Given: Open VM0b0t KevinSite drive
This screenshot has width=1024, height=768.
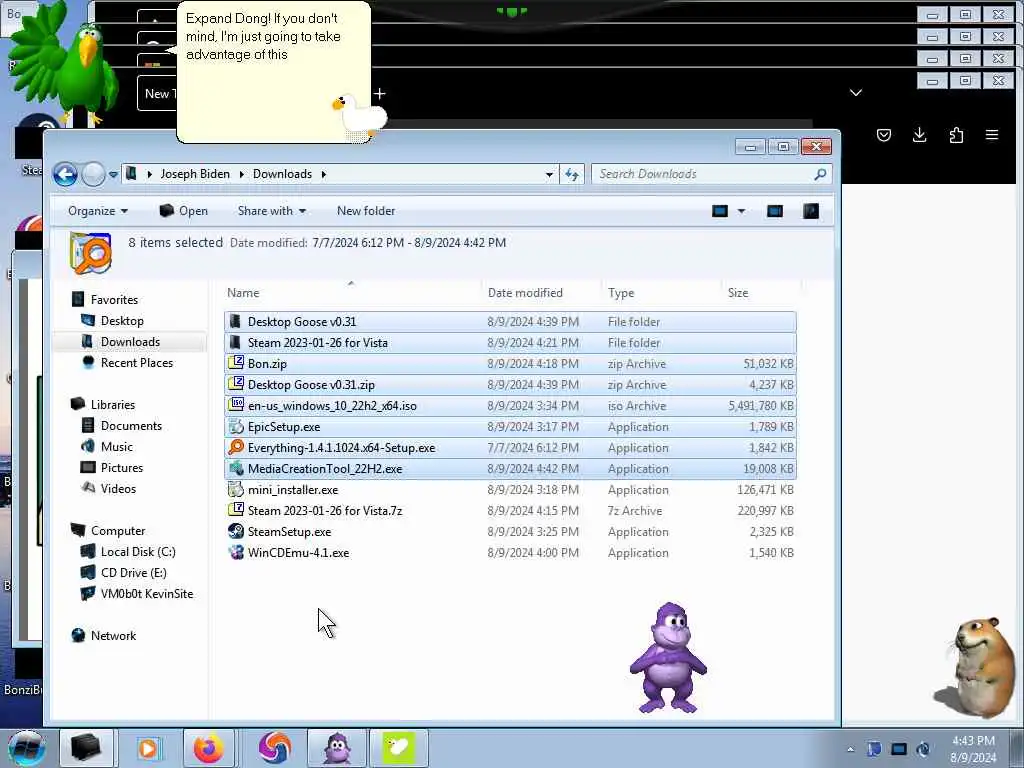Looking at the screenshot, I should coord(146,594).
